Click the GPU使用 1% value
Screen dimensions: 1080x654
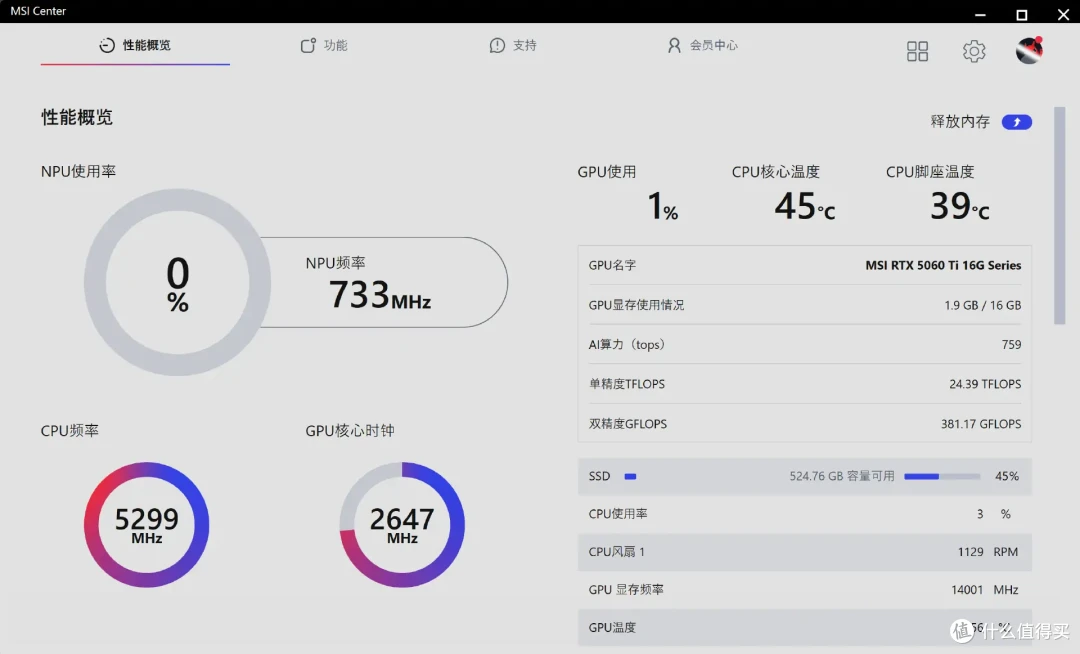(663, 206)
